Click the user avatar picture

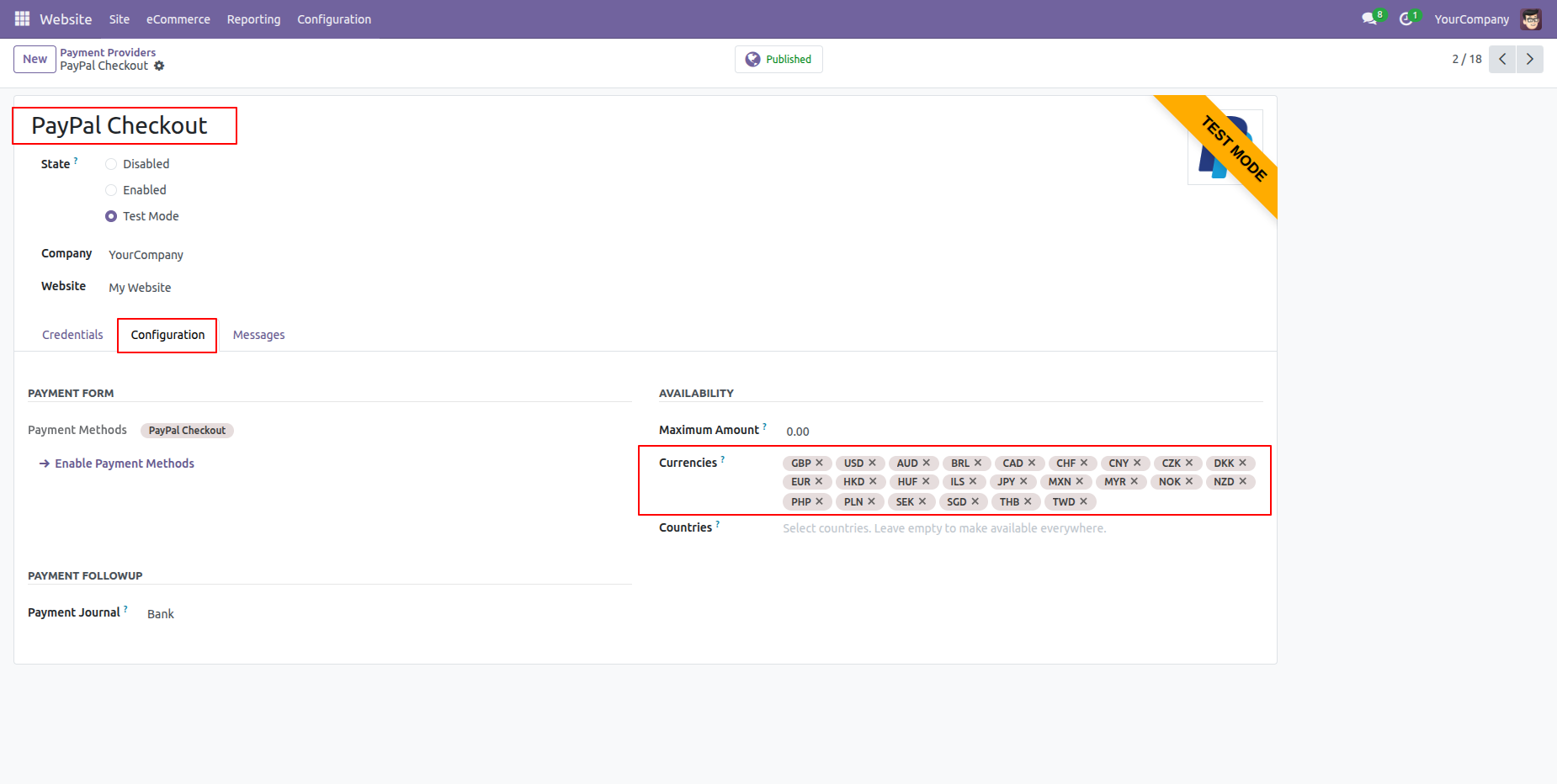pyautogui.click(x=1531, y=19)
